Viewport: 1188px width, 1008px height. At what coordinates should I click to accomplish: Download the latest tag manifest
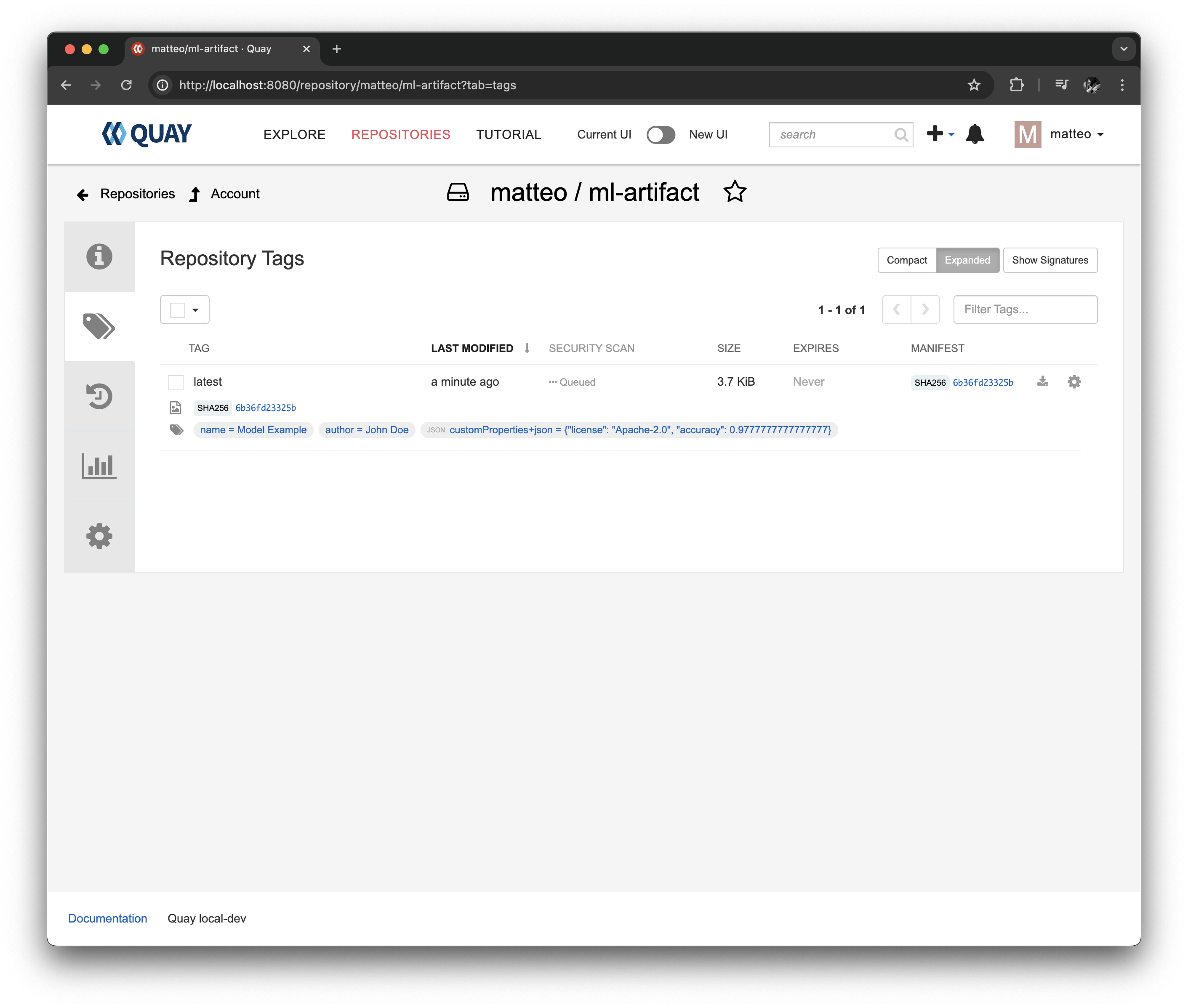click(1043, 382)
